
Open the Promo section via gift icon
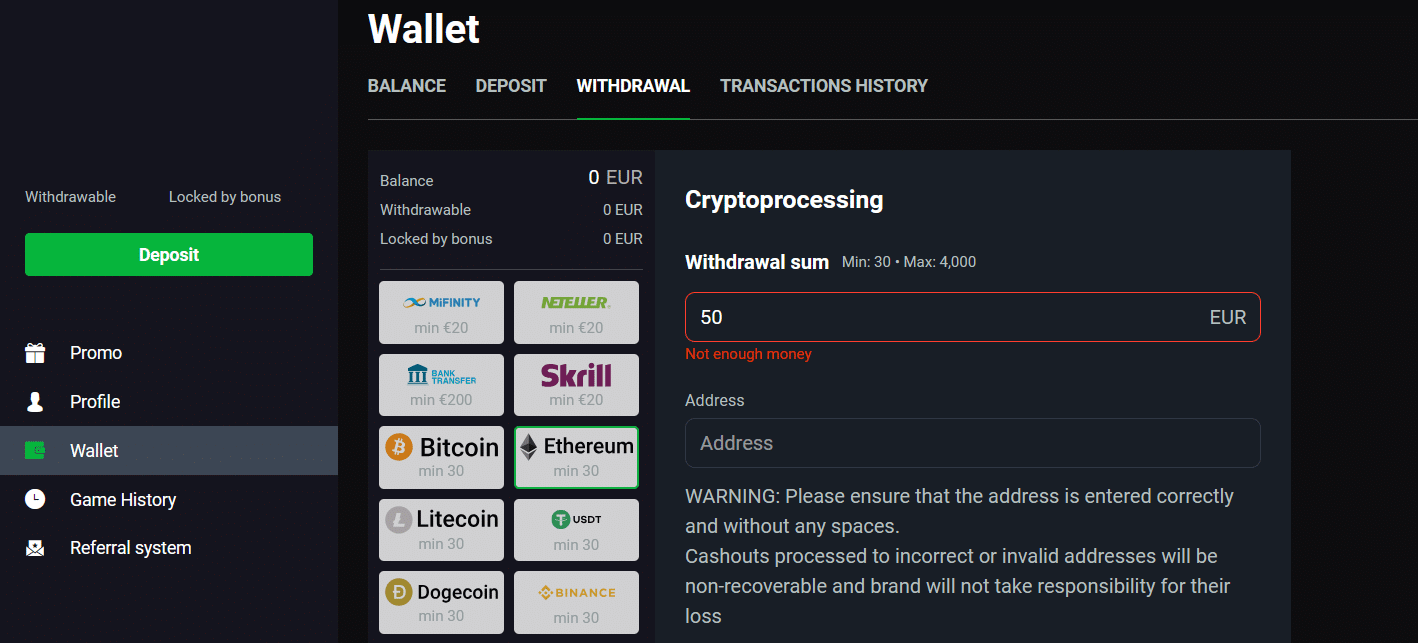tap(96, 352)
